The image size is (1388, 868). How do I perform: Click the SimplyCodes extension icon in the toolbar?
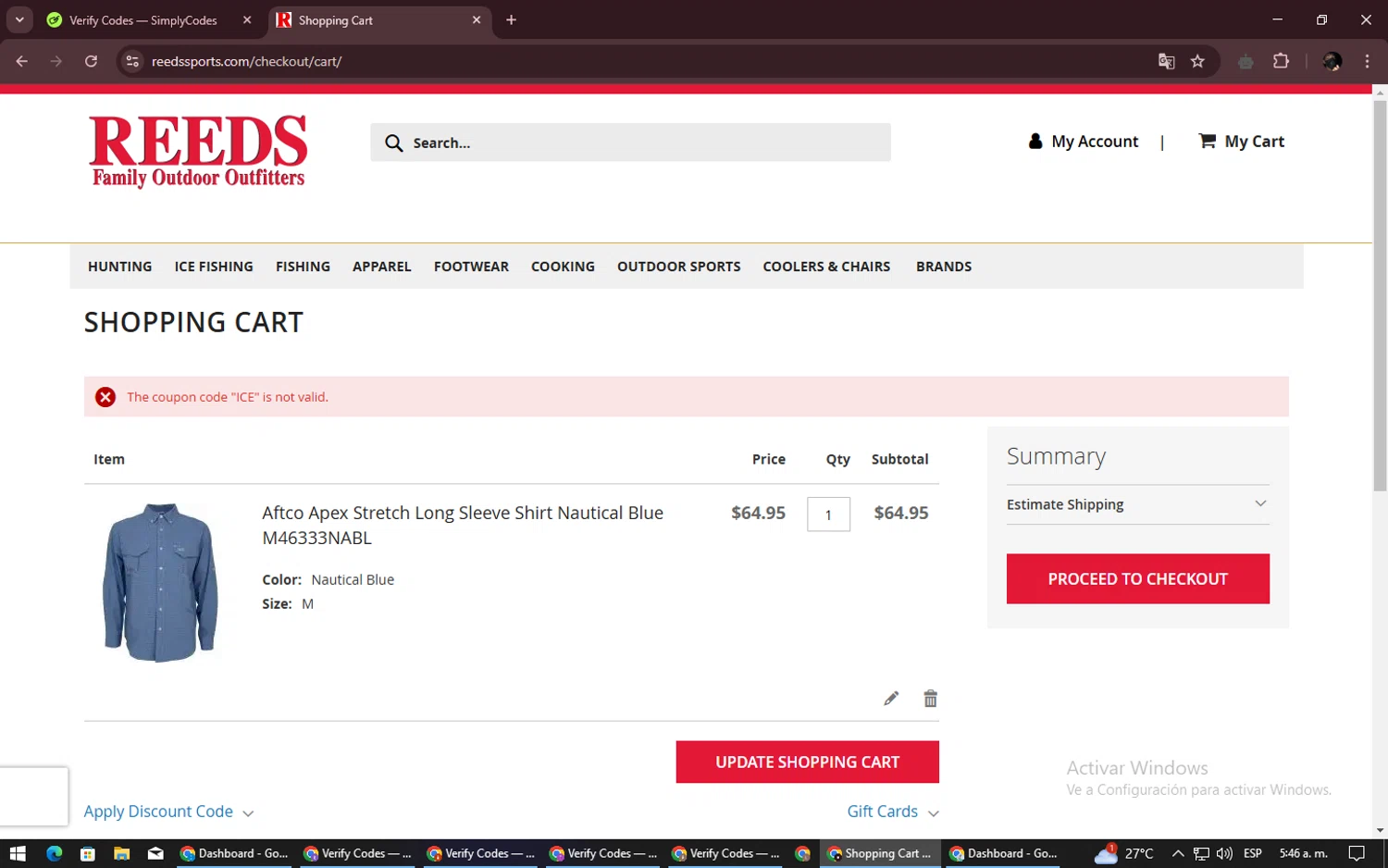tap(1245, 61)
